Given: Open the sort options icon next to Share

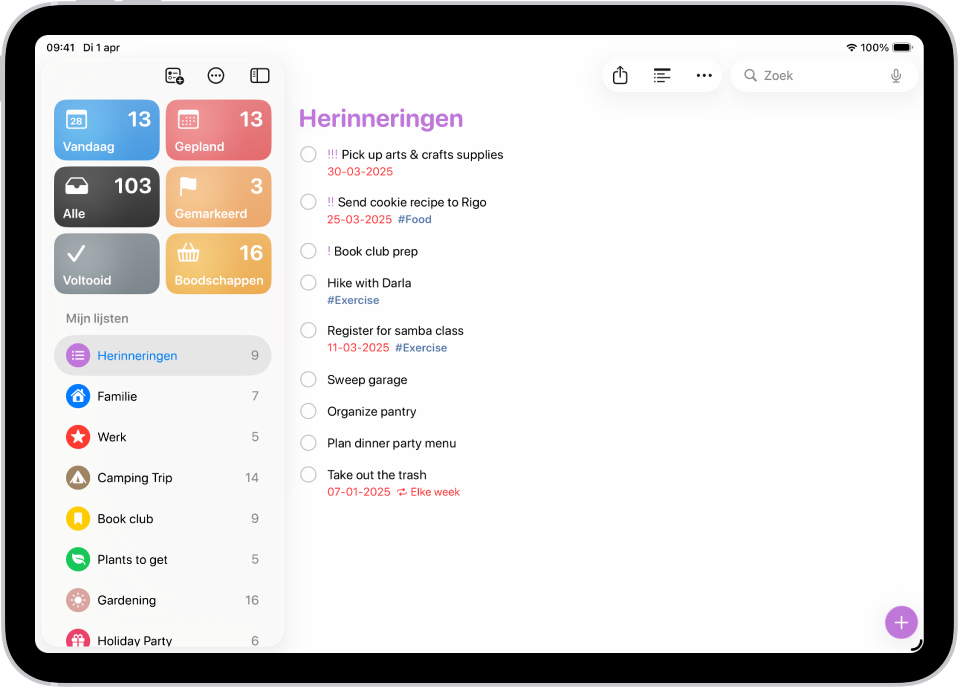Looking at the screenshot, I should [662, 75].
